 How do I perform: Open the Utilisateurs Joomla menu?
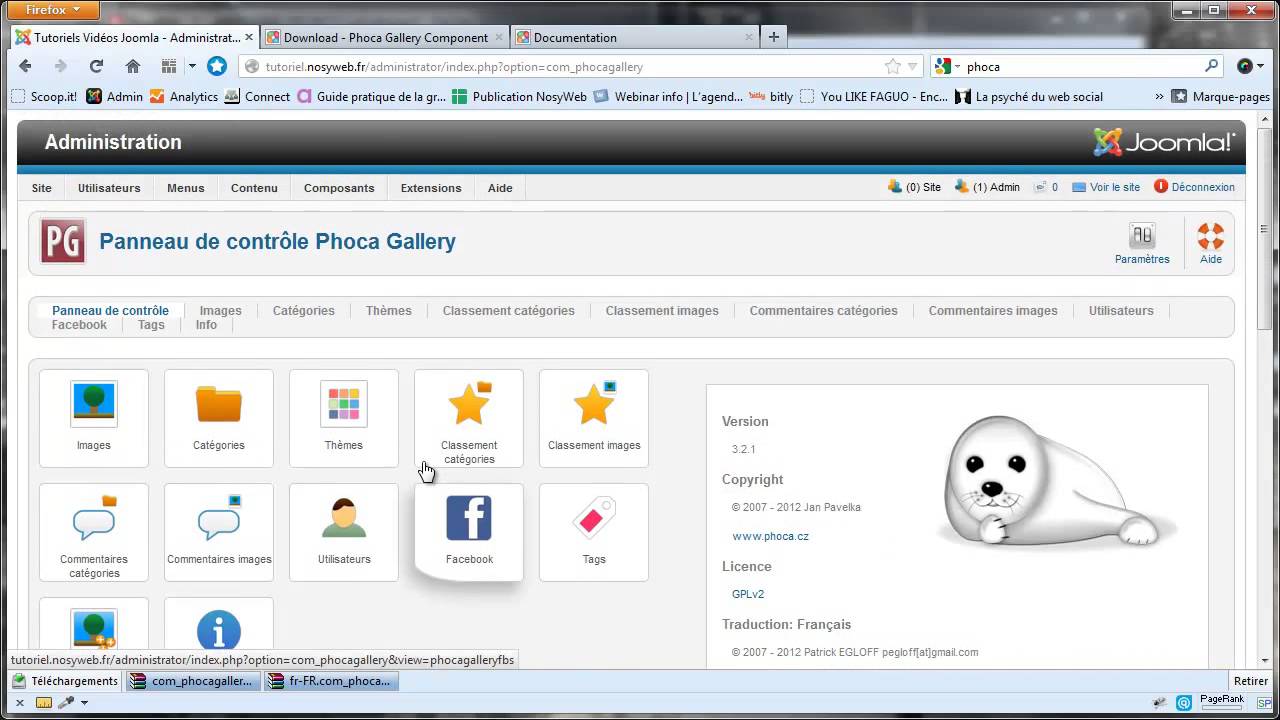coord(109,188)
